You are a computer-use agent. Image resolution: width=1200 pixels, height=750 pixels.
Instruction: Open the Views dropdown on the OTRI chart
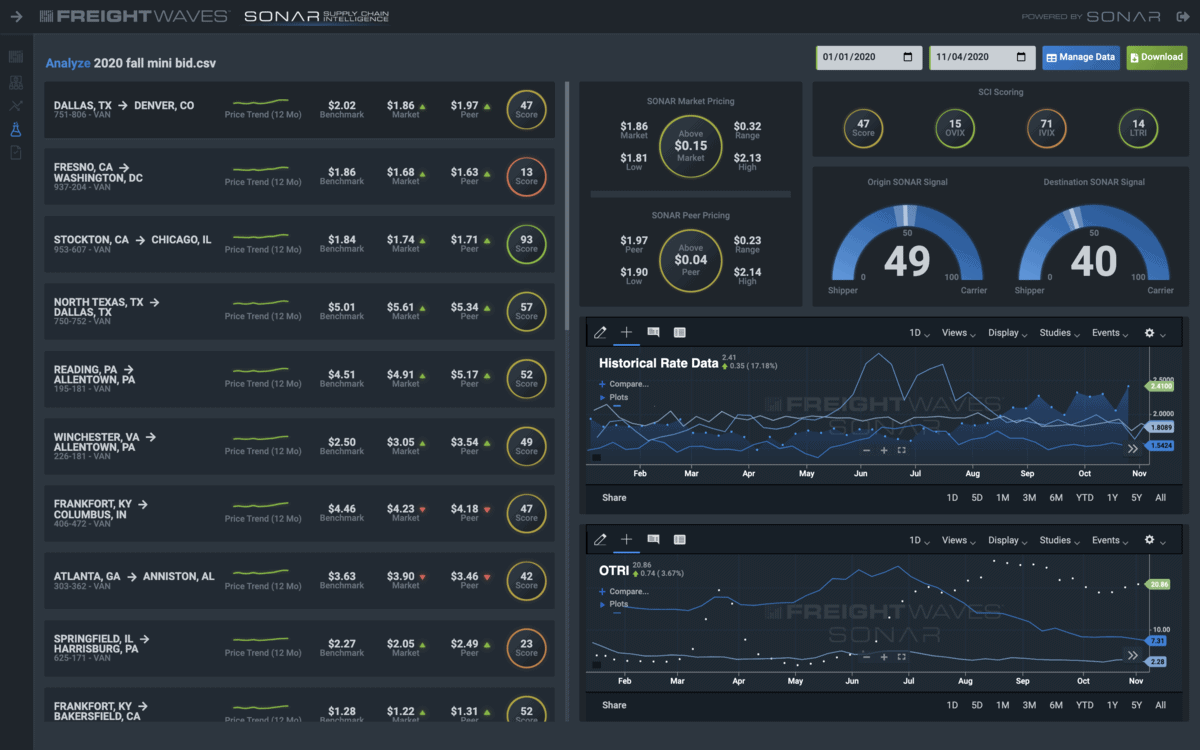[959, 540]
